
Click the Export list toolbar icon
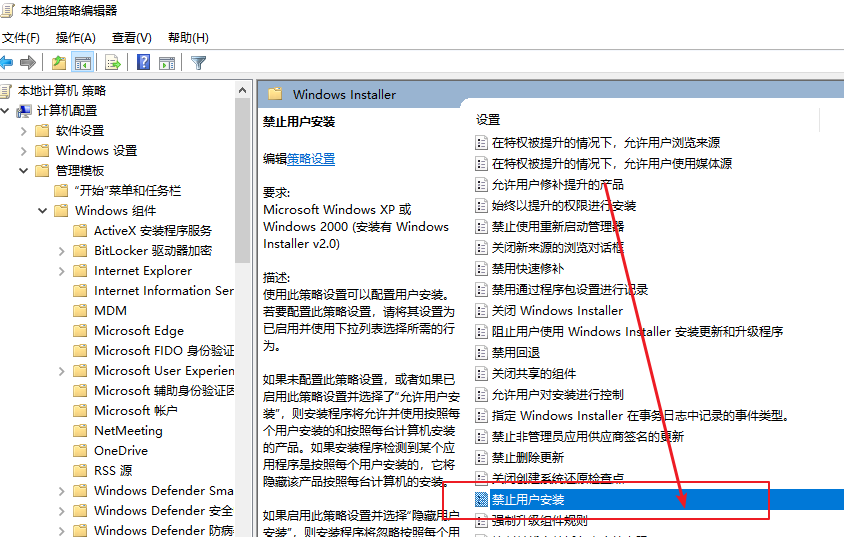[113, 63]
